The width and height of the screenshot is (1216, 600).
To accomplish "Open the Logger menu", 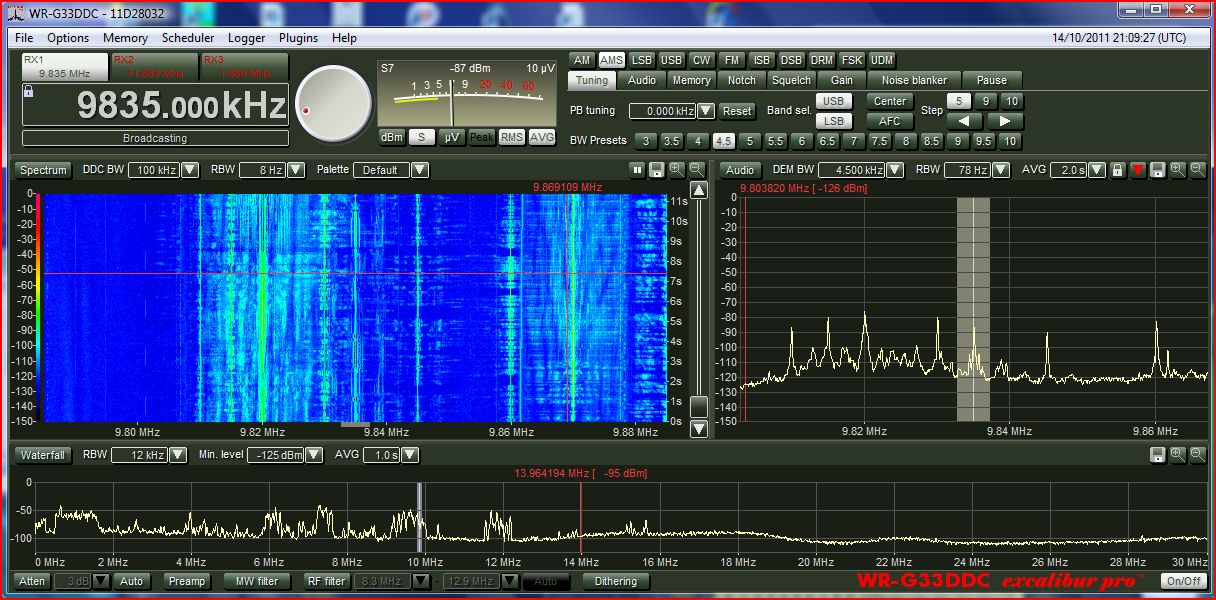I will tap(246, 38).
